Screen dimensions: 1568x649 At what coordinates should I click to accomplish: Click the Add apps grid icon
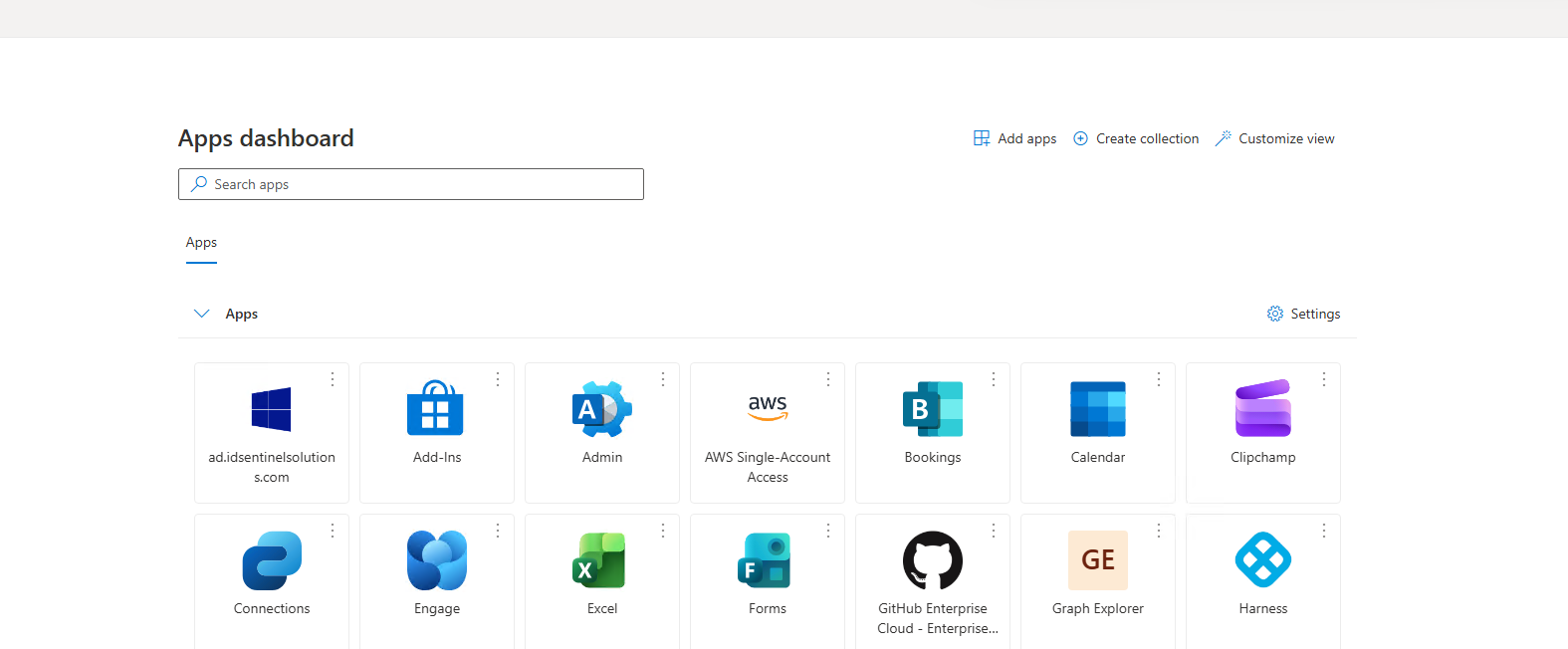(x=982, y=138)
